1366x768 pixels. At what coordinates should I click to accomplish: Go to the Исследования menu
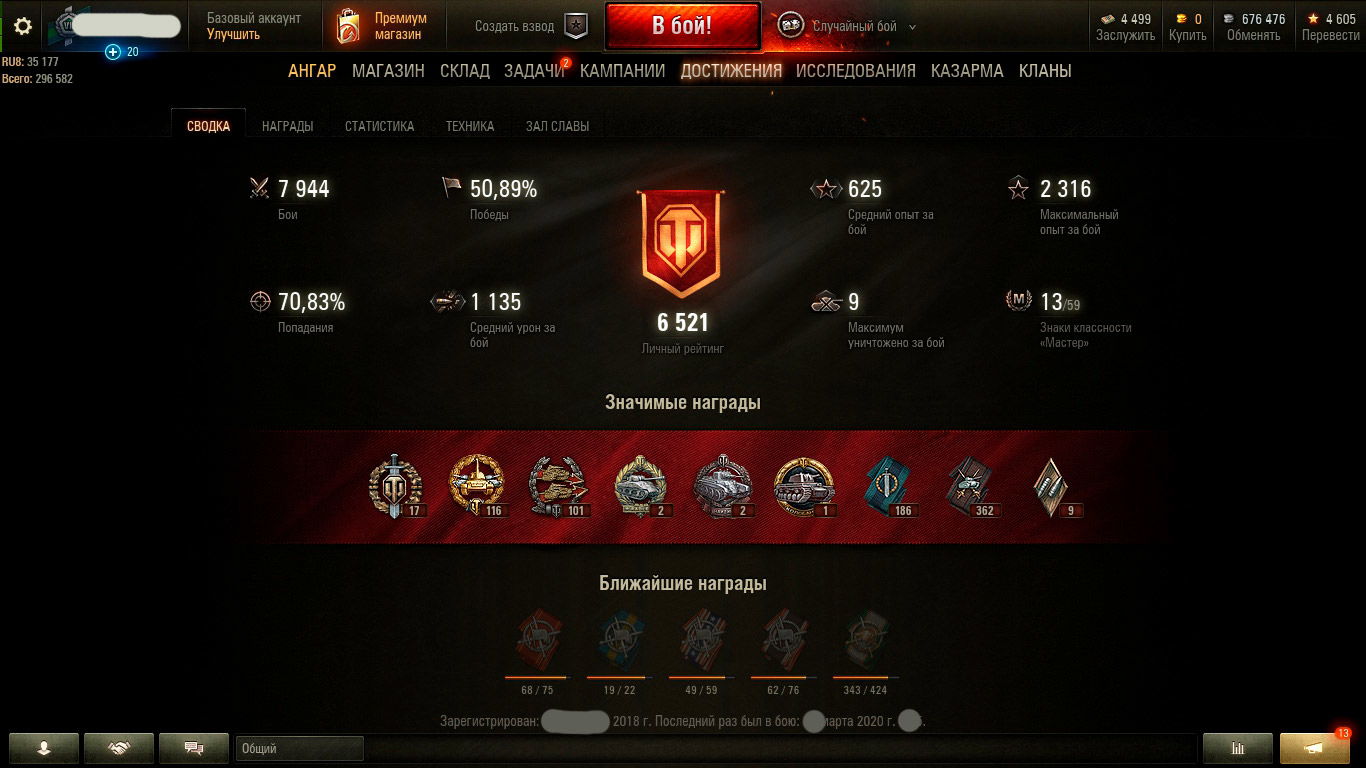tap(856, 71)
